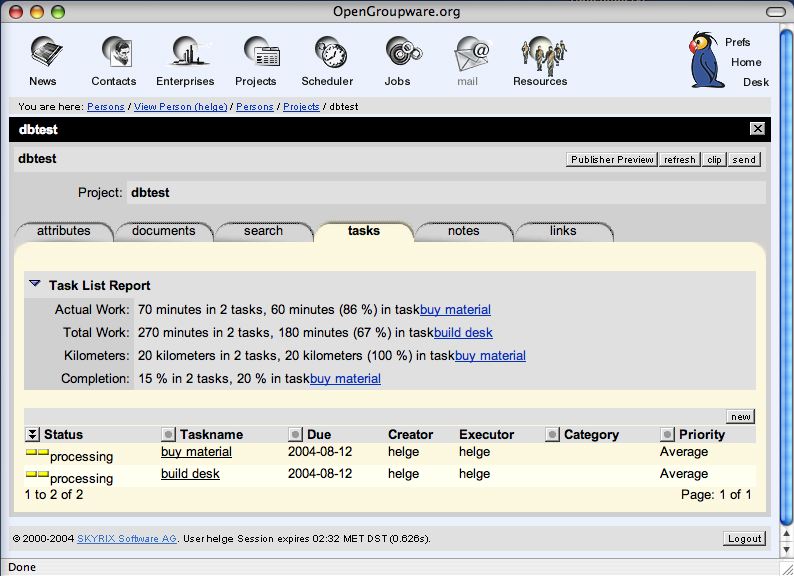794x576 pixels.
Task: Open the mail envelope icon
Action: pyautogui.click(x=471, y=54)
